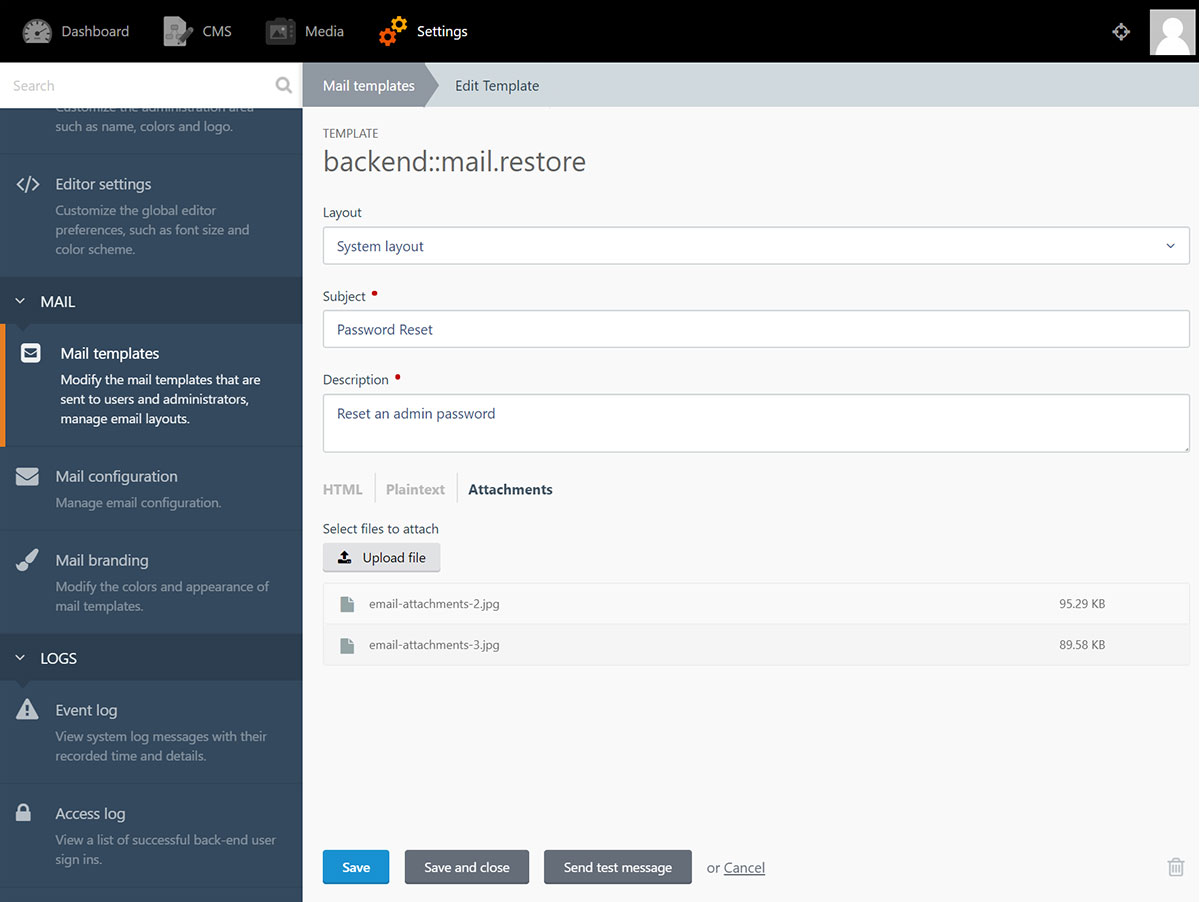Open the Dashboard speedometer icon
Viewport: 1200px width, 902px height.
click(x=37, y=31)
